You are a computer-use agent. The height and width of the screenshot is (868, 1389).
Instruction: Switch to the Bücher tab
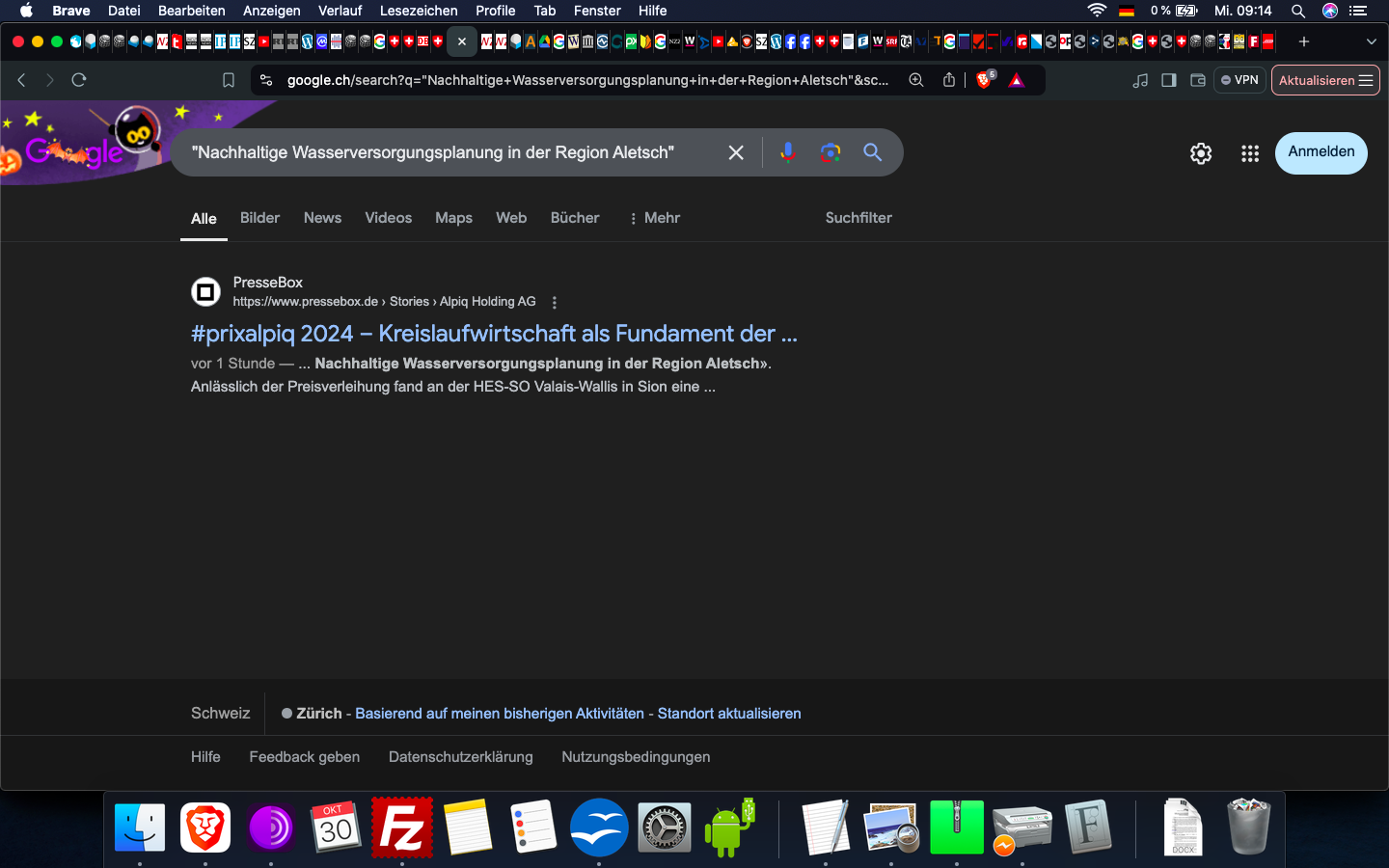(575, 218)
